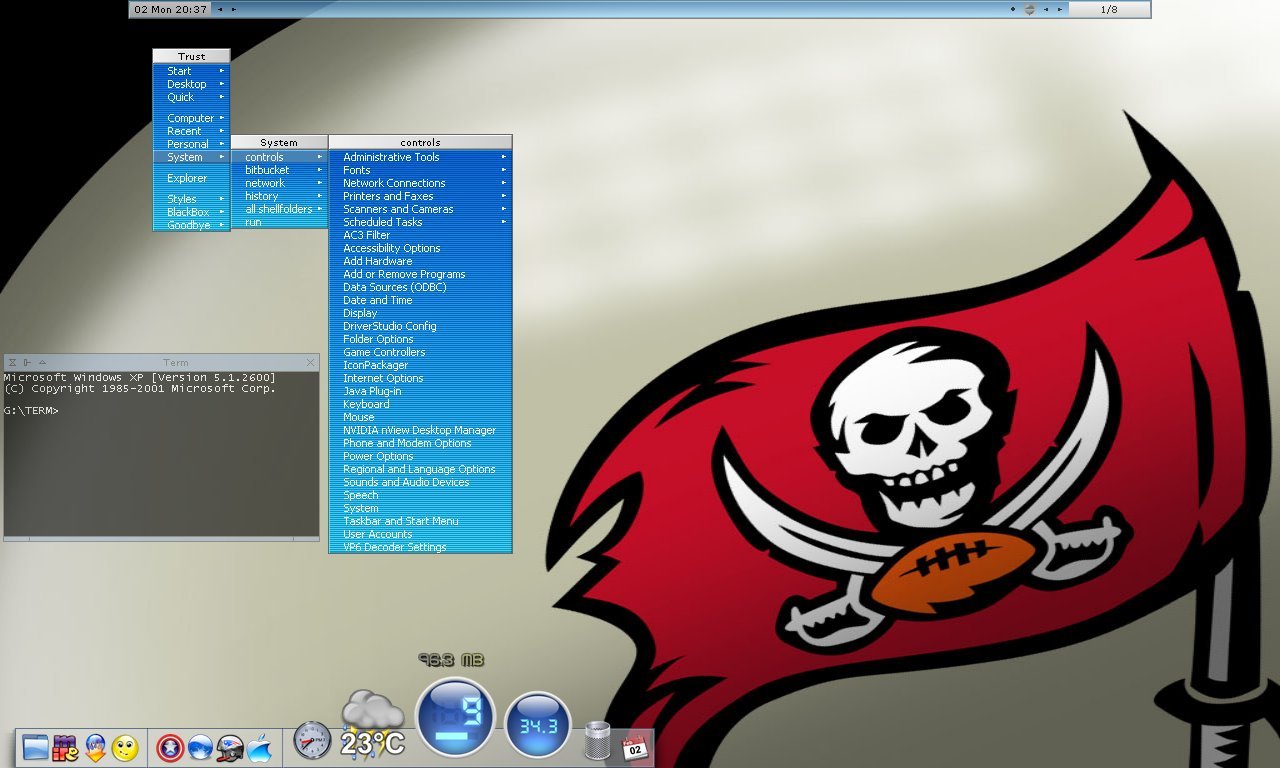Click the blue globe sphere dock icon
Image resolution: width=1280 pixels, height=768 pixels.
[x=200, y=747]
